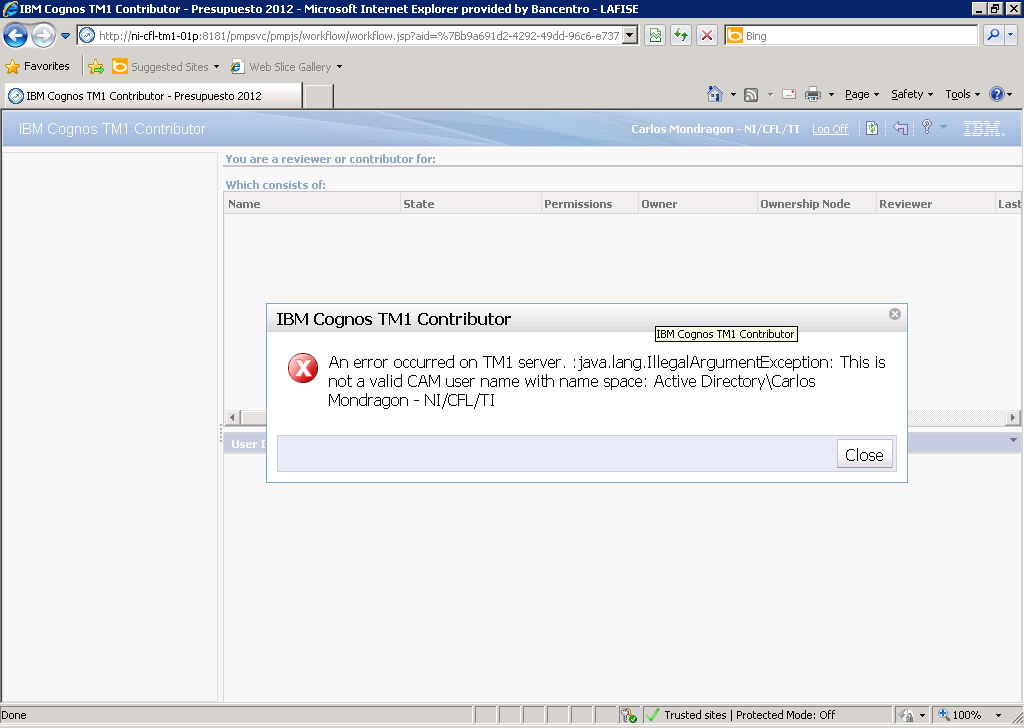Click the Carlos Mondragon user name text
Viewport: 1024px width, 728px height.
(715, 129)
